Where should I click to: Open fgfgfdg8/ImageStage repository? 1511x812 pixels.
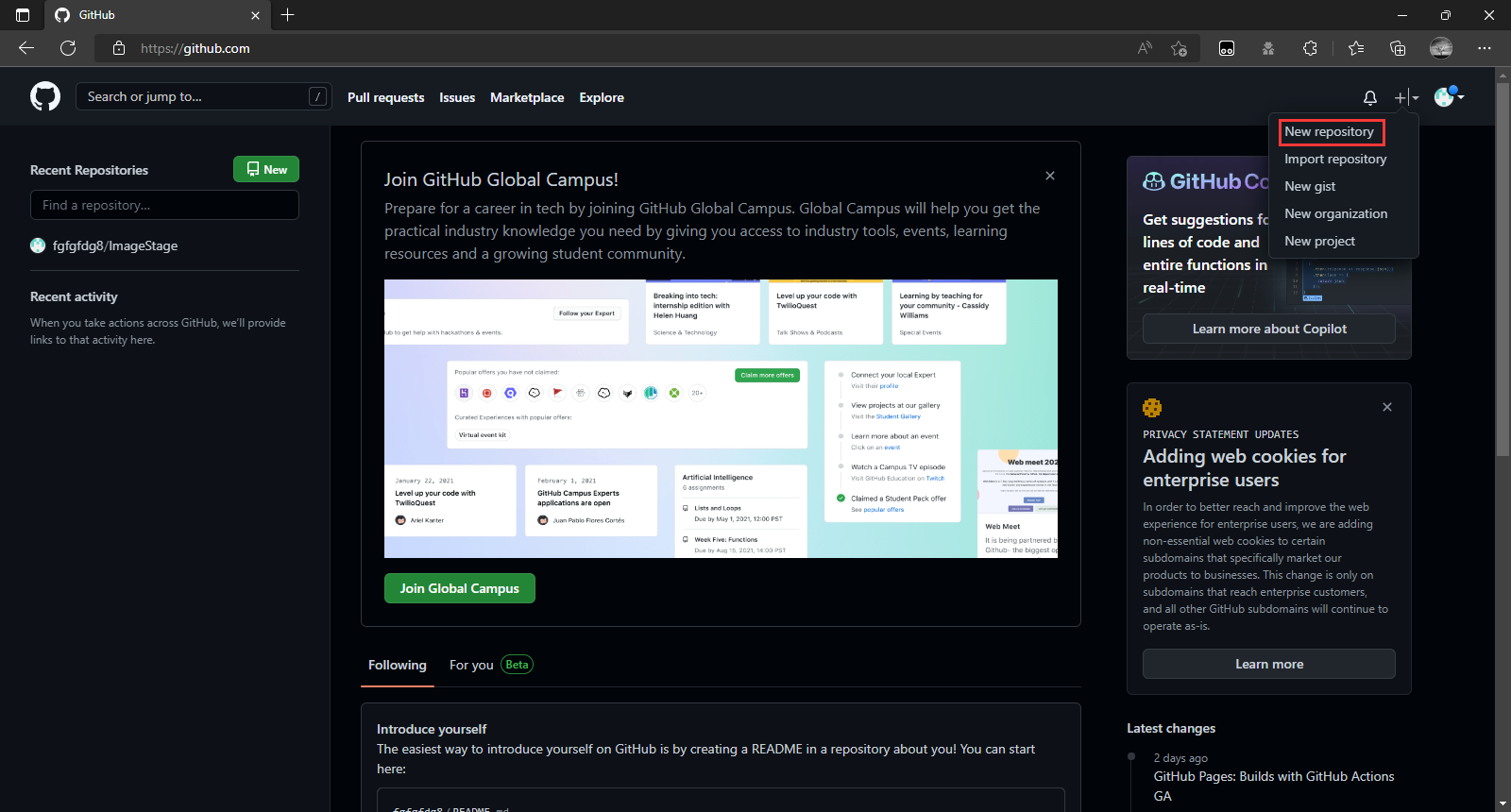[114, 245]
